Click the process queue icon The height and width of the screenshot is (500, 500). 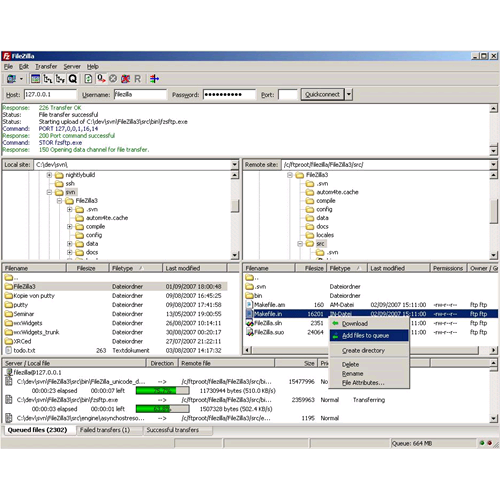tap(101, 79)
